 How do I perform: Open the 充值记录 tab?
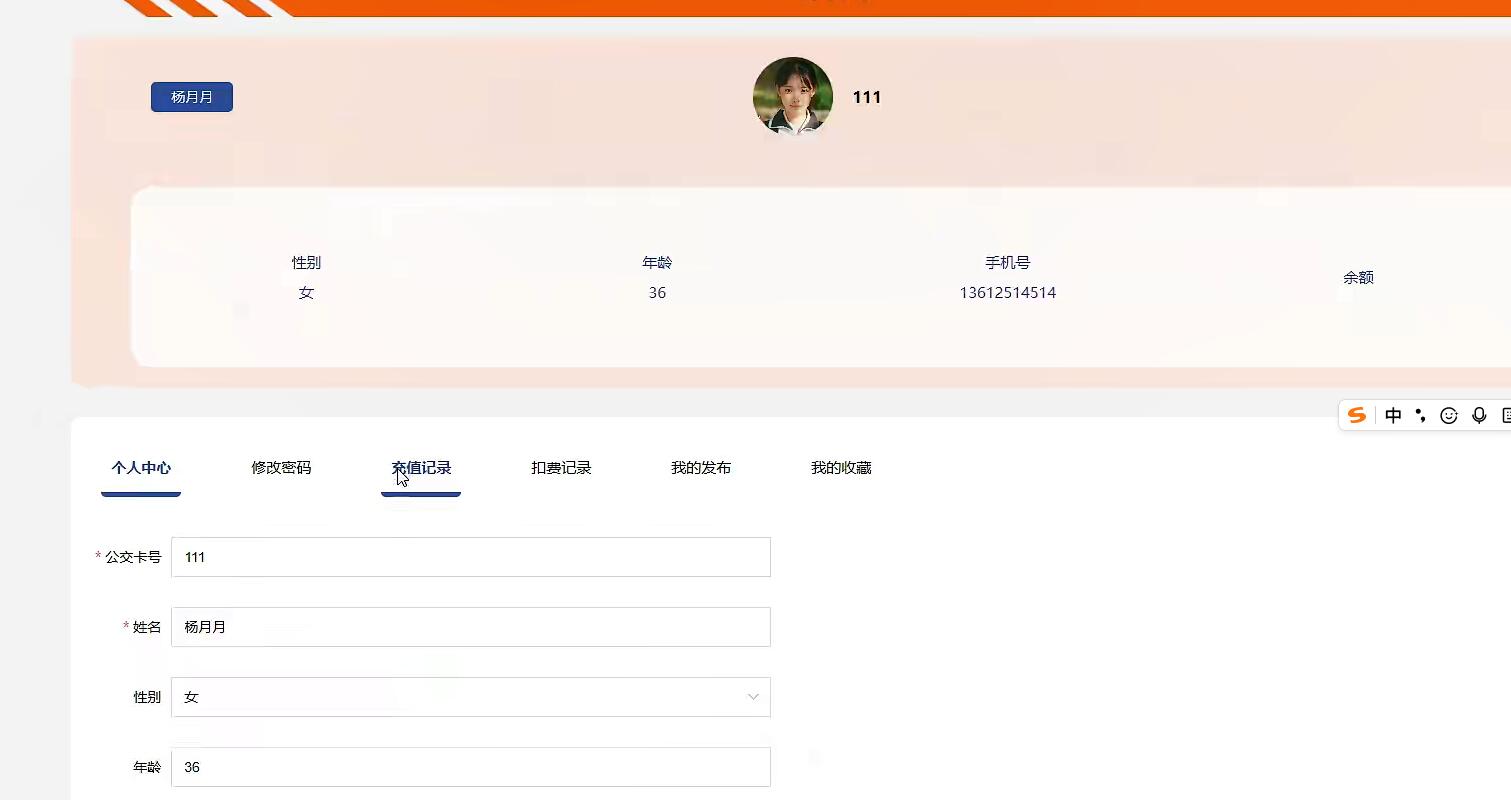pyautogui.click(x=420, y=467)
